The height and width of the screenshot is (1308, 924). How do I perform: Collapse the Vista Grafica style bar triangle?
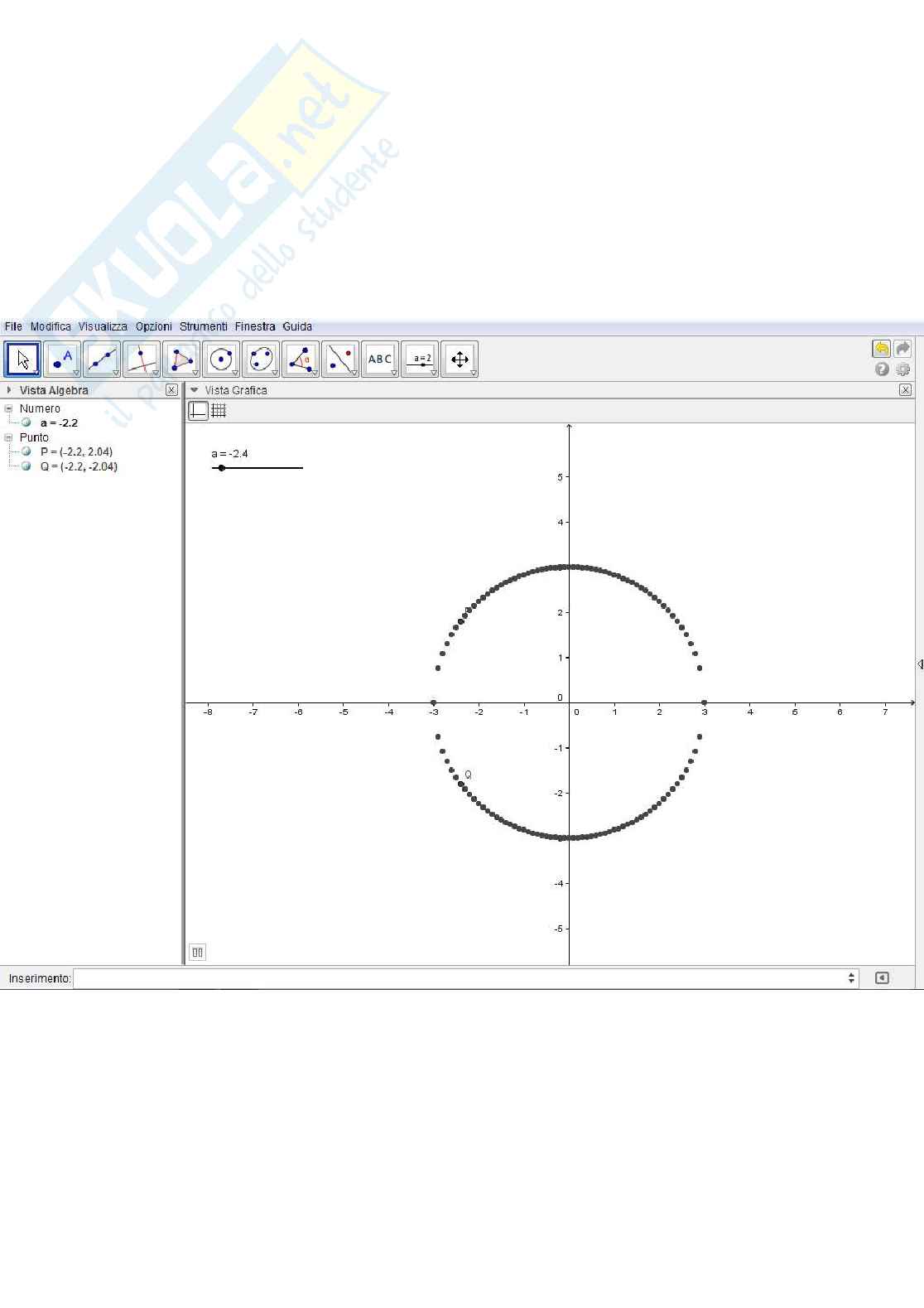pos(195,390)
